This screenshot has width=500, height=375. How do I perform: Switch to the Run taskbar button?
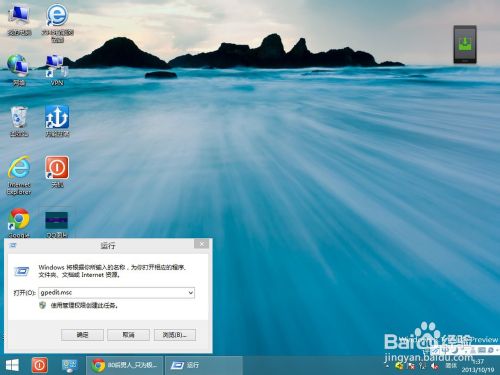pos(204,365)
